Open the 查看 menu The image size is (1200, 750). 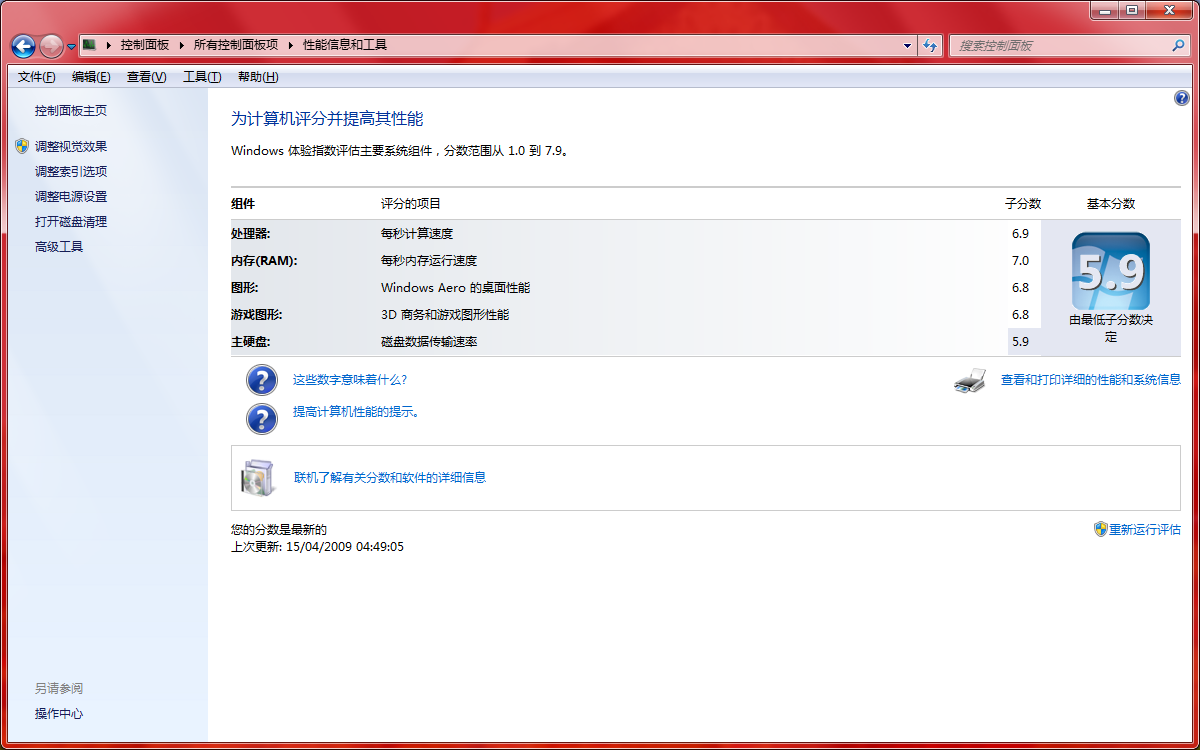[x=145, y=77]
